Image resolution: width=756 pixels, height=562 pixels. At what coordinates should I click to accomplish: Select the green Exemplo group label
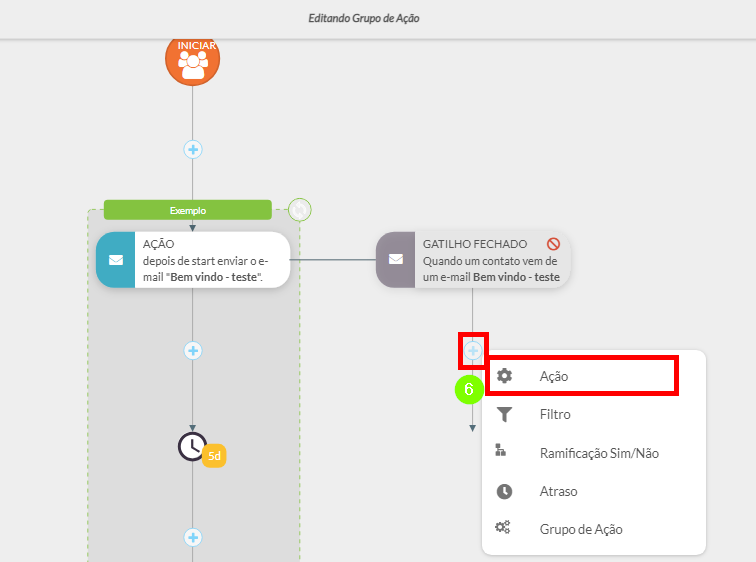tap(188, 210)
